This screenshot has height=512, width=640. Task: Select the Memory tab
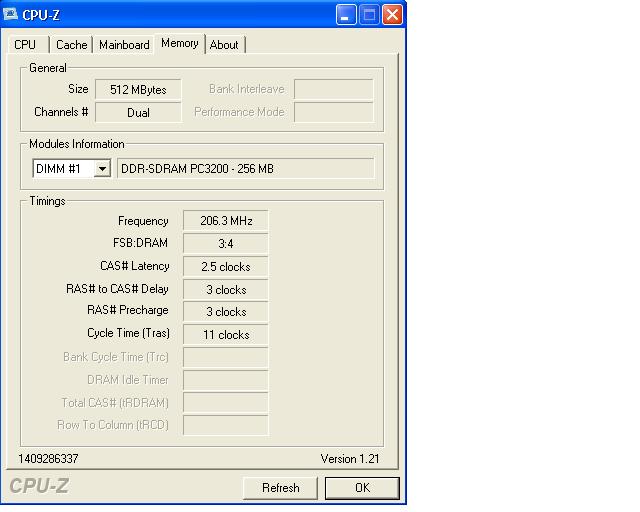180,43
